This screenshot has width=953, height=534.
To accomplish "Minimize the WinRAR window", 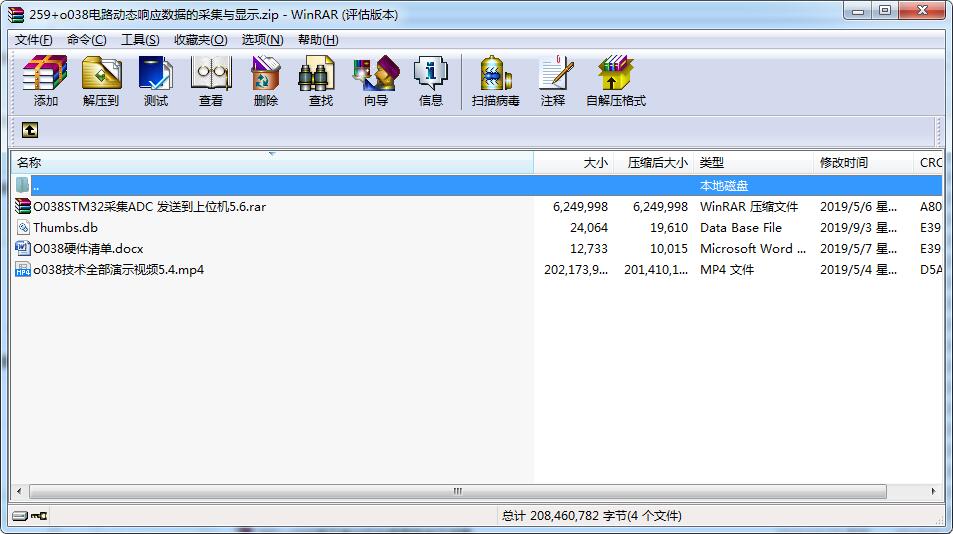I will (858, 11).
